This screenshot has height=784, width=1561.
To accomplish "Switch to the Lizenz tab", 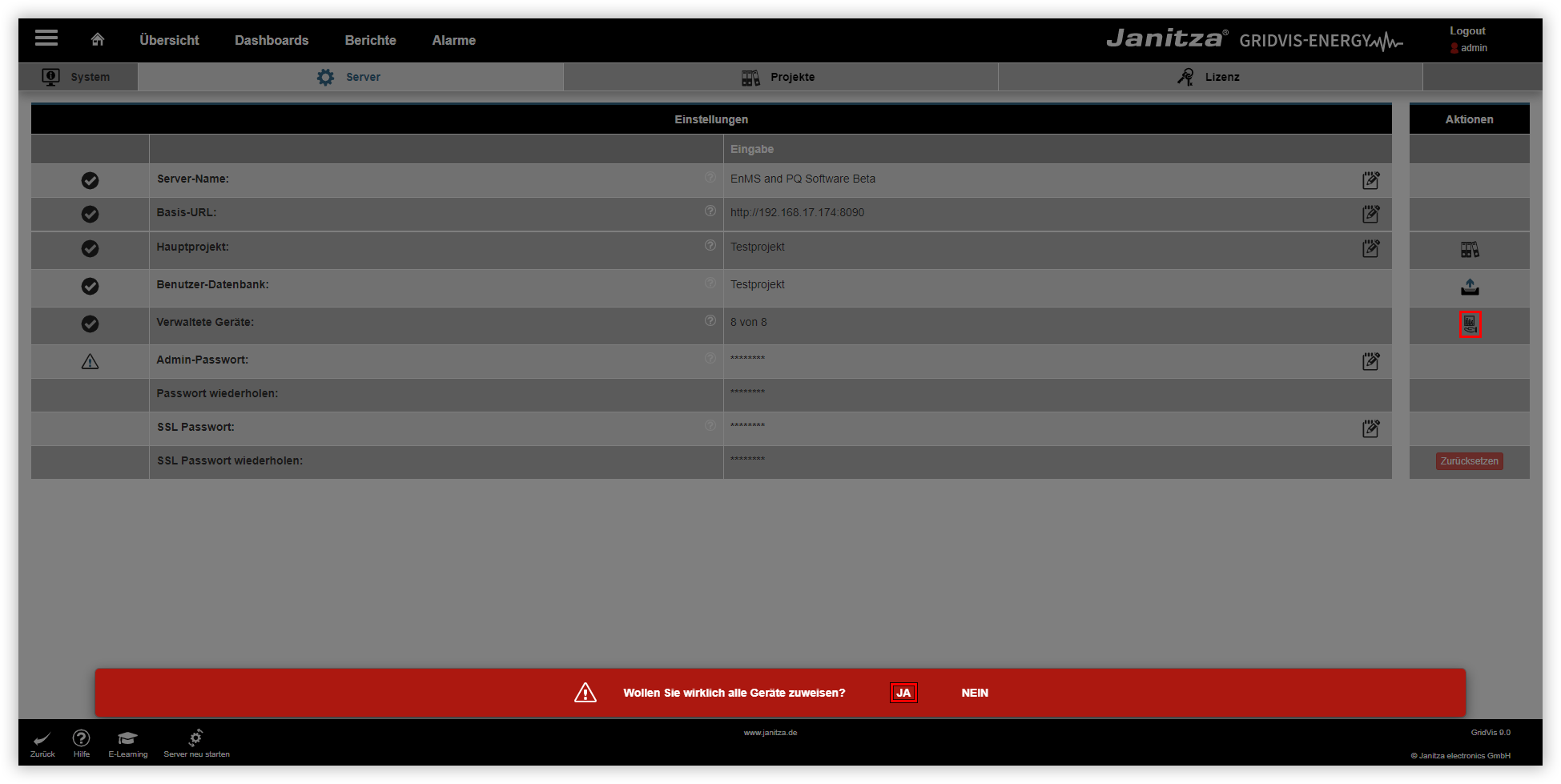I will 1210,77.
